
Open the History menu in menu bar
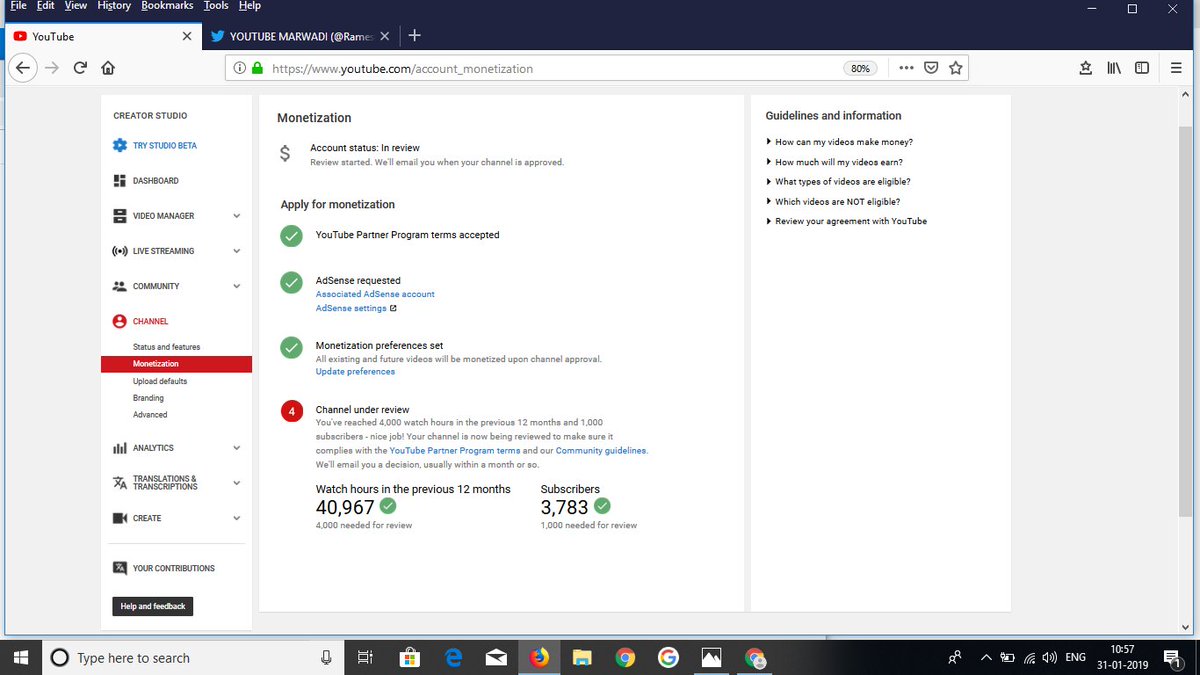(114, 6)
